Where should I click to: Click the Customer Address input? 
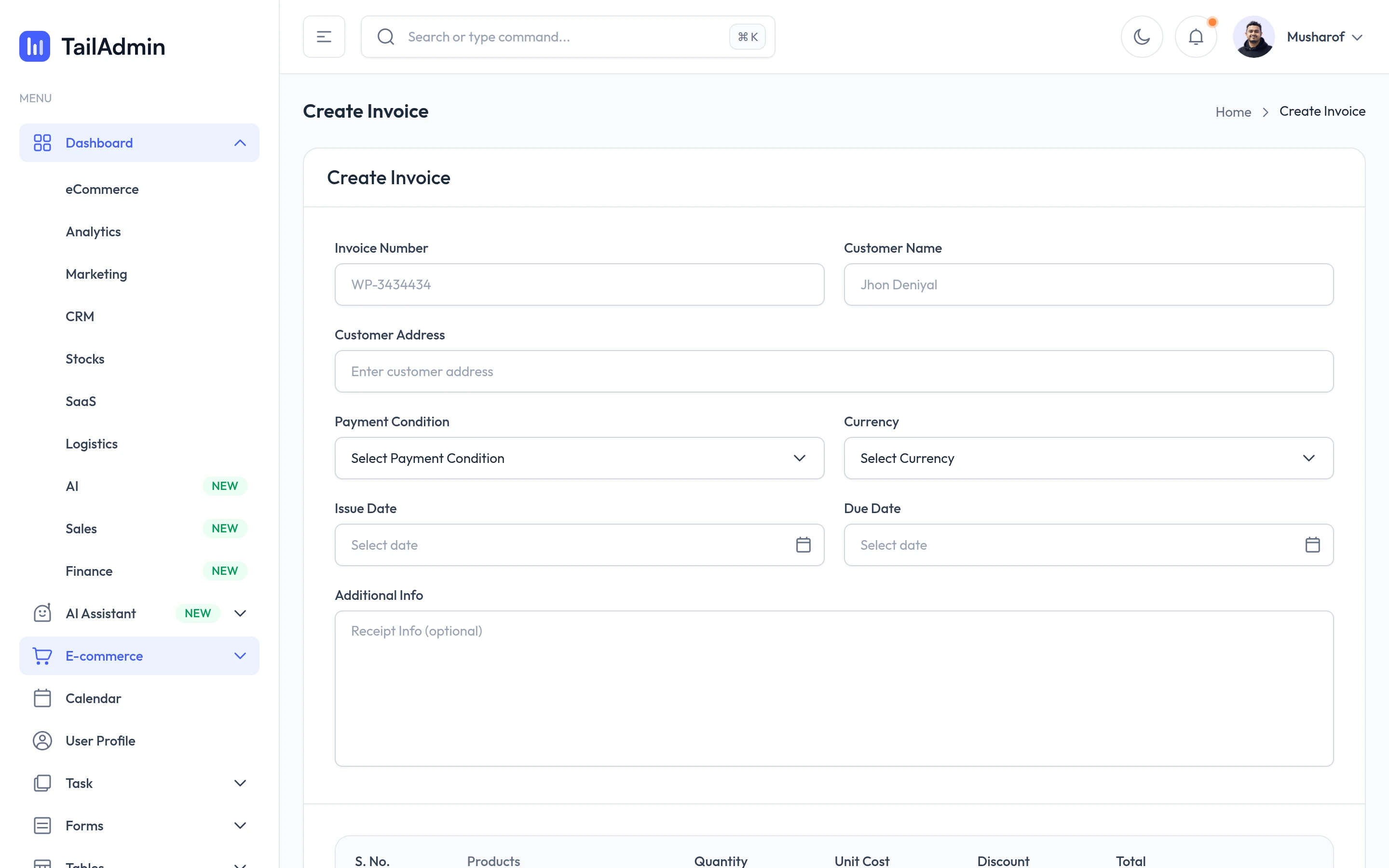point(834,371)
